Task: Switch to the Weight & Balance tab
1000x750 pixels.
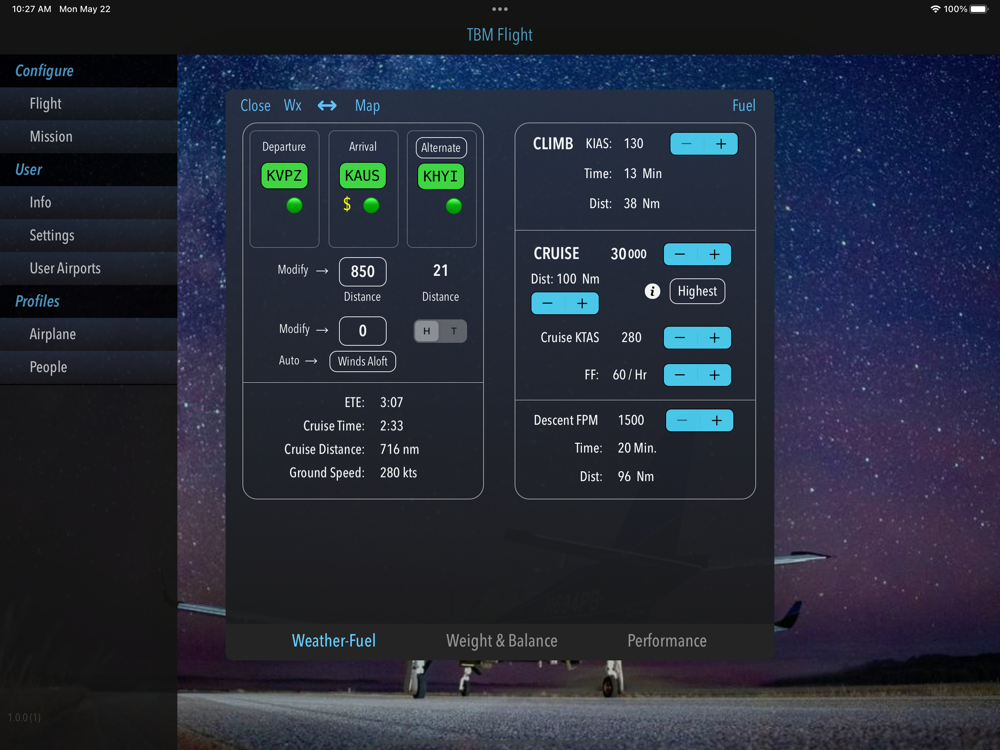Action: click(x=502, y=641)
